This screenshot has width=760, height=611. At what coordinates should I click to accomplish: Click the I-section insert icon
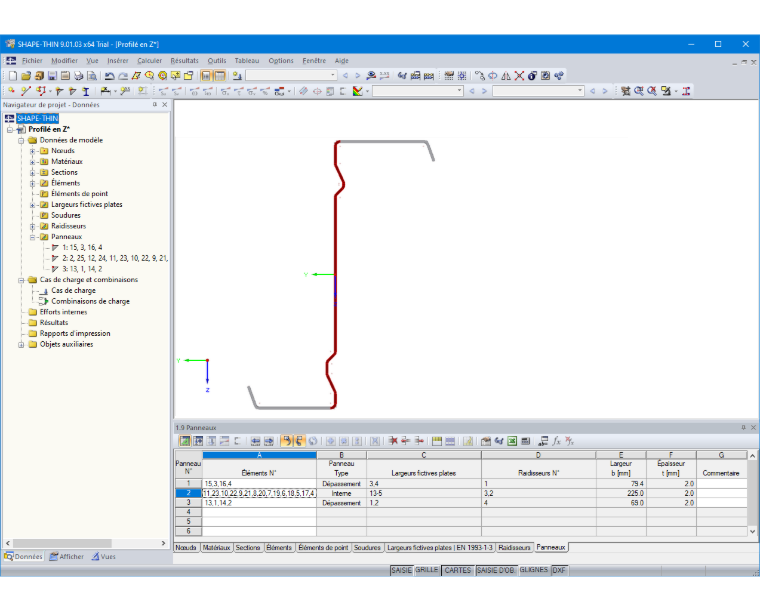click(86, 91)
